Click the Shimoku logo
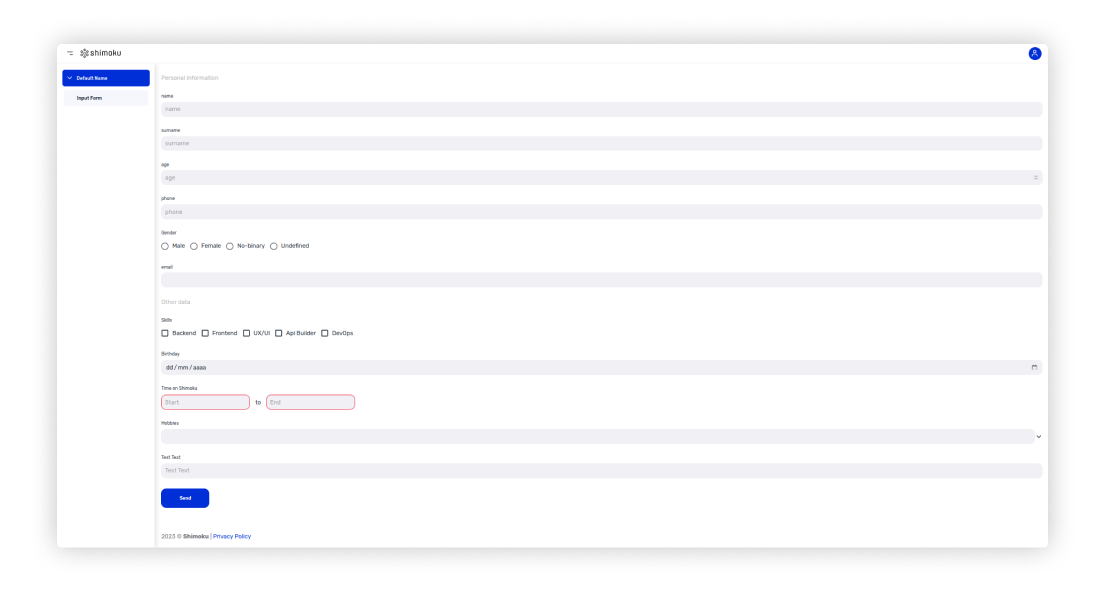Viewport: 1105px width, 591px height. click(x=101, y=53)
